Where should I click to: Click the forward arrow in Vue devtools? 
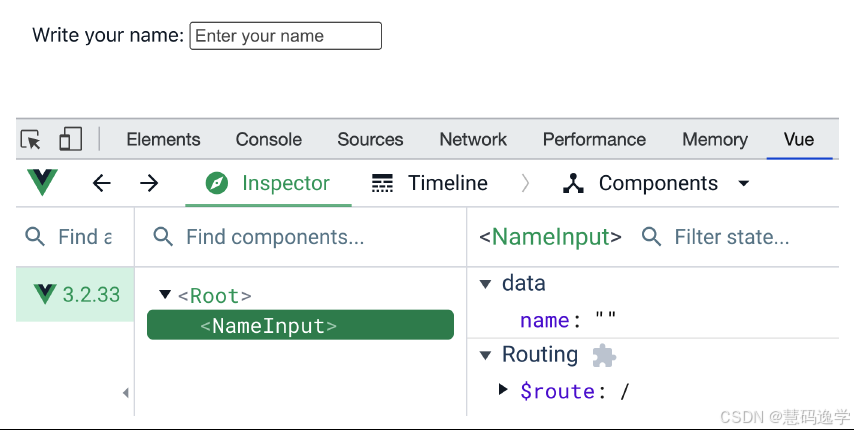[x=149, y=183]
